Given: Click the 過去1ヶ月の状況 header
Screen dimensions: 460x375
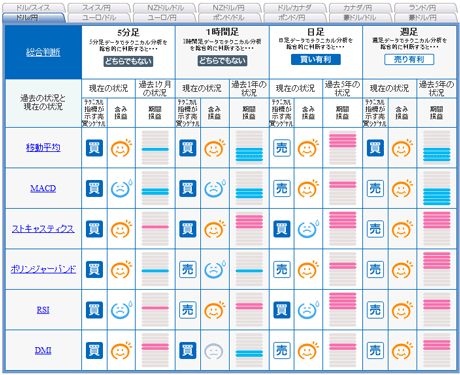Looking at the screenshot, I should (155, 89).
